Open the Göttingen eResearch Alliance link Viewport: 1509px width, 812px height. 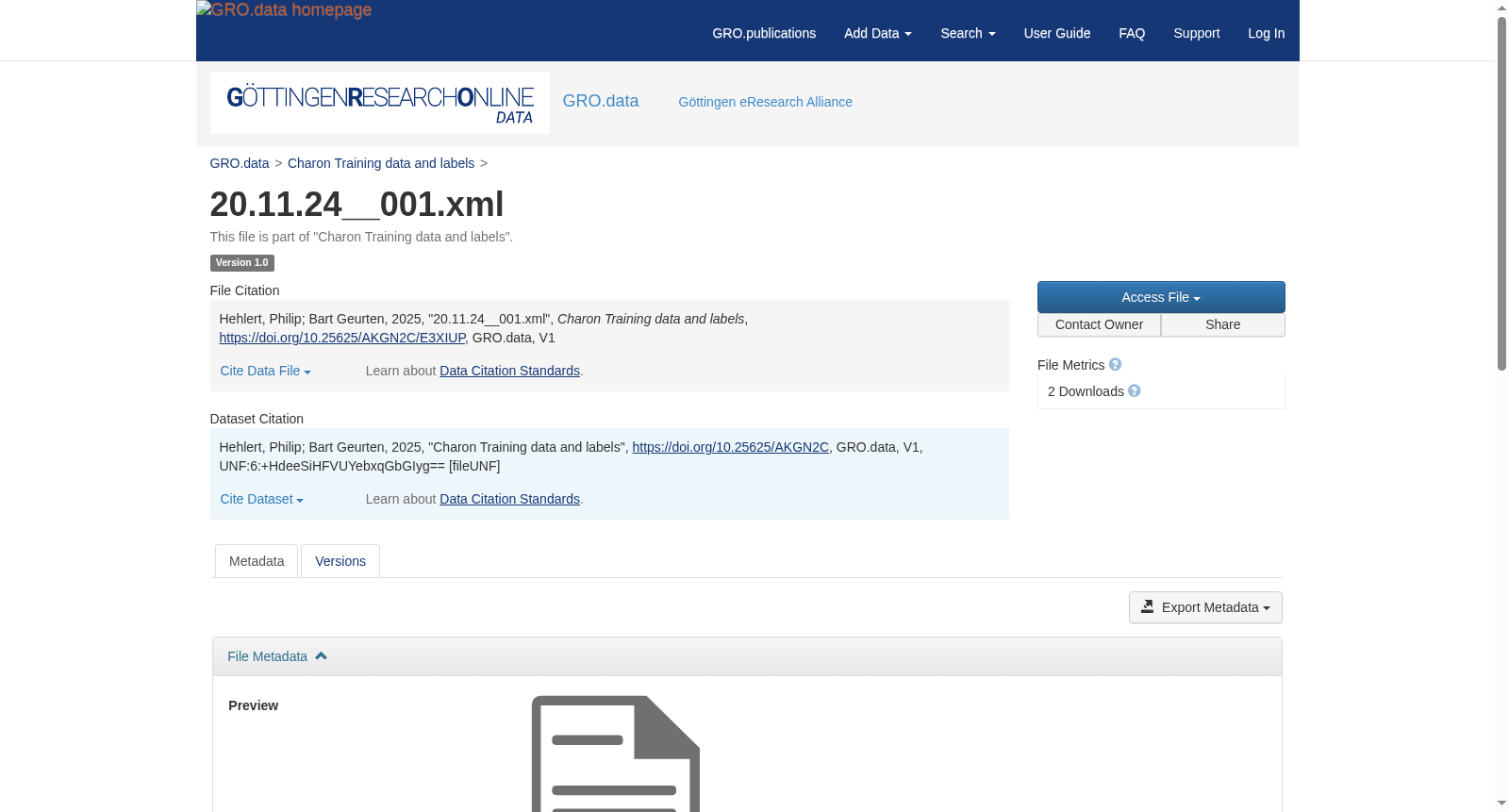766,102
